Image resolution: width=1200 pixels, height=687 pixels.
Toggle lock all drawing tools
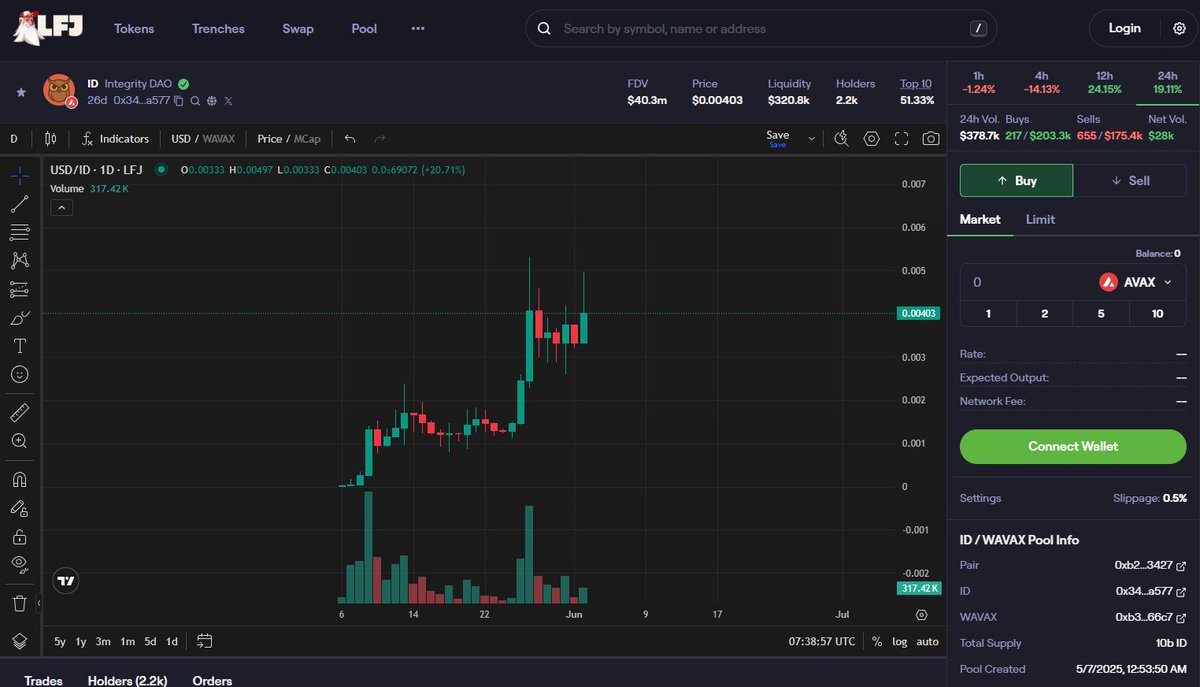pyautogui.click(x=19, y=536)
